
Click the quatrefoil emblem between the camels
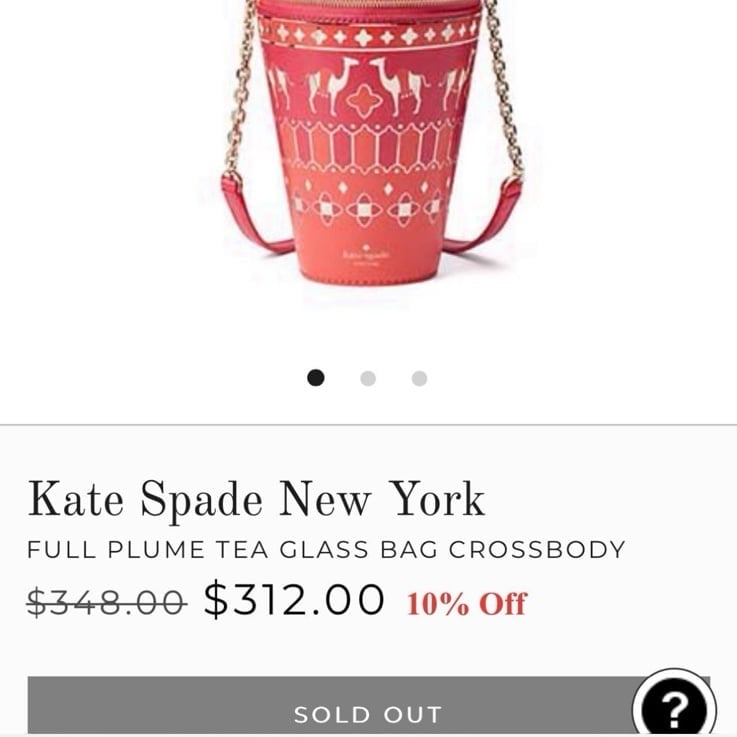click(363, 100)
